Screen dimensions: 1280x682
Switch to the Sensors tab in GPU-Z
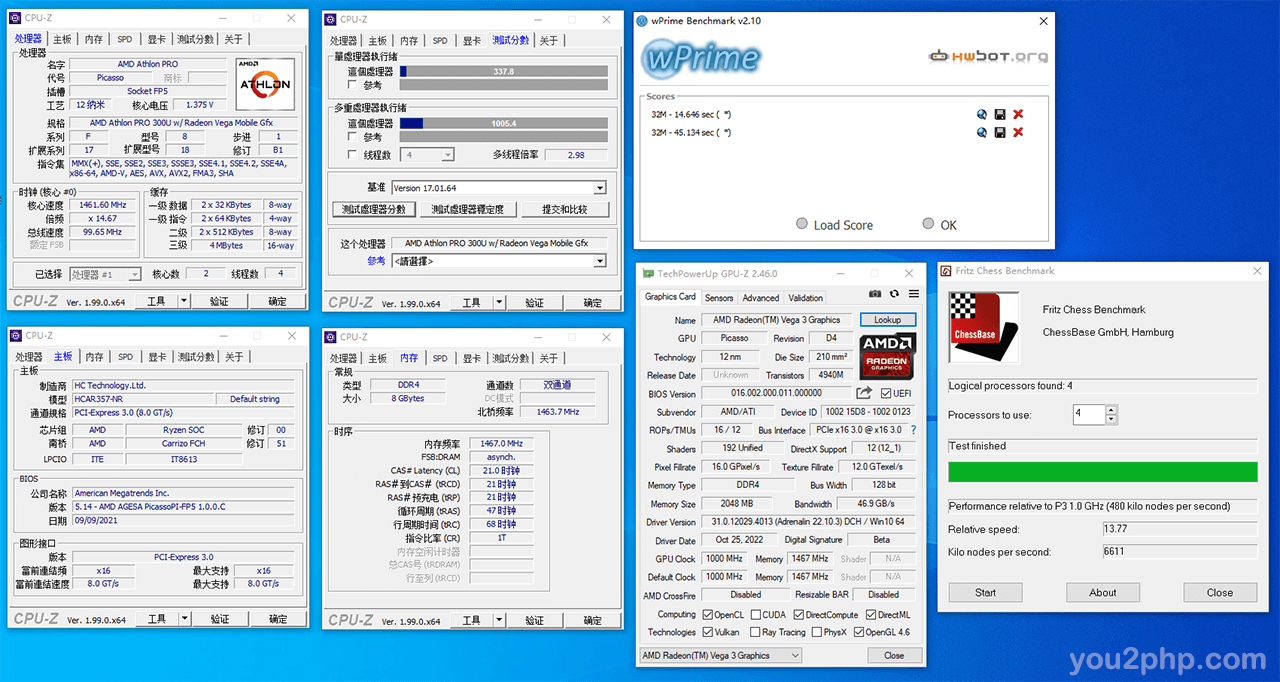(719, 297)
